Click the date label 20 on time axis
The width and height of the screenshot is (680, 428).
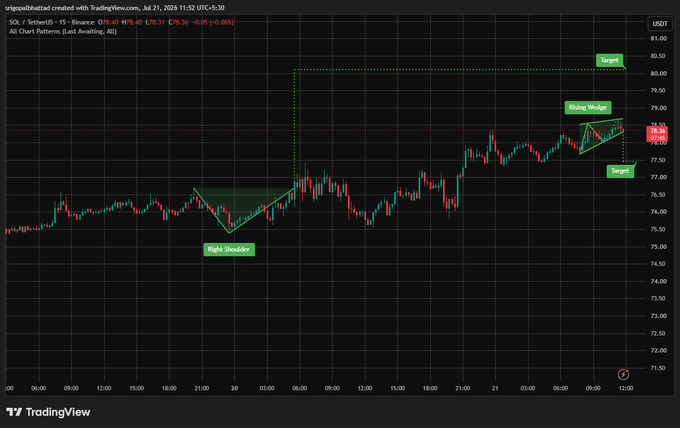pyautogui.click(x=234, y=388)
